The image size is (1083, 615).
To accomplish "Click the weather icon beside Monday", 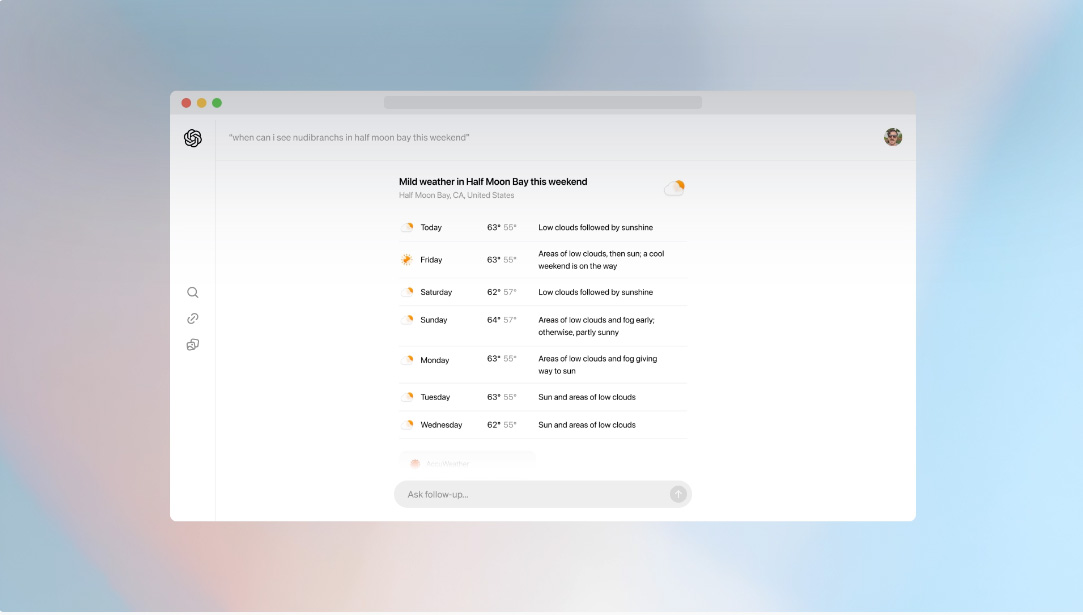I will click(x=407, y=360).
